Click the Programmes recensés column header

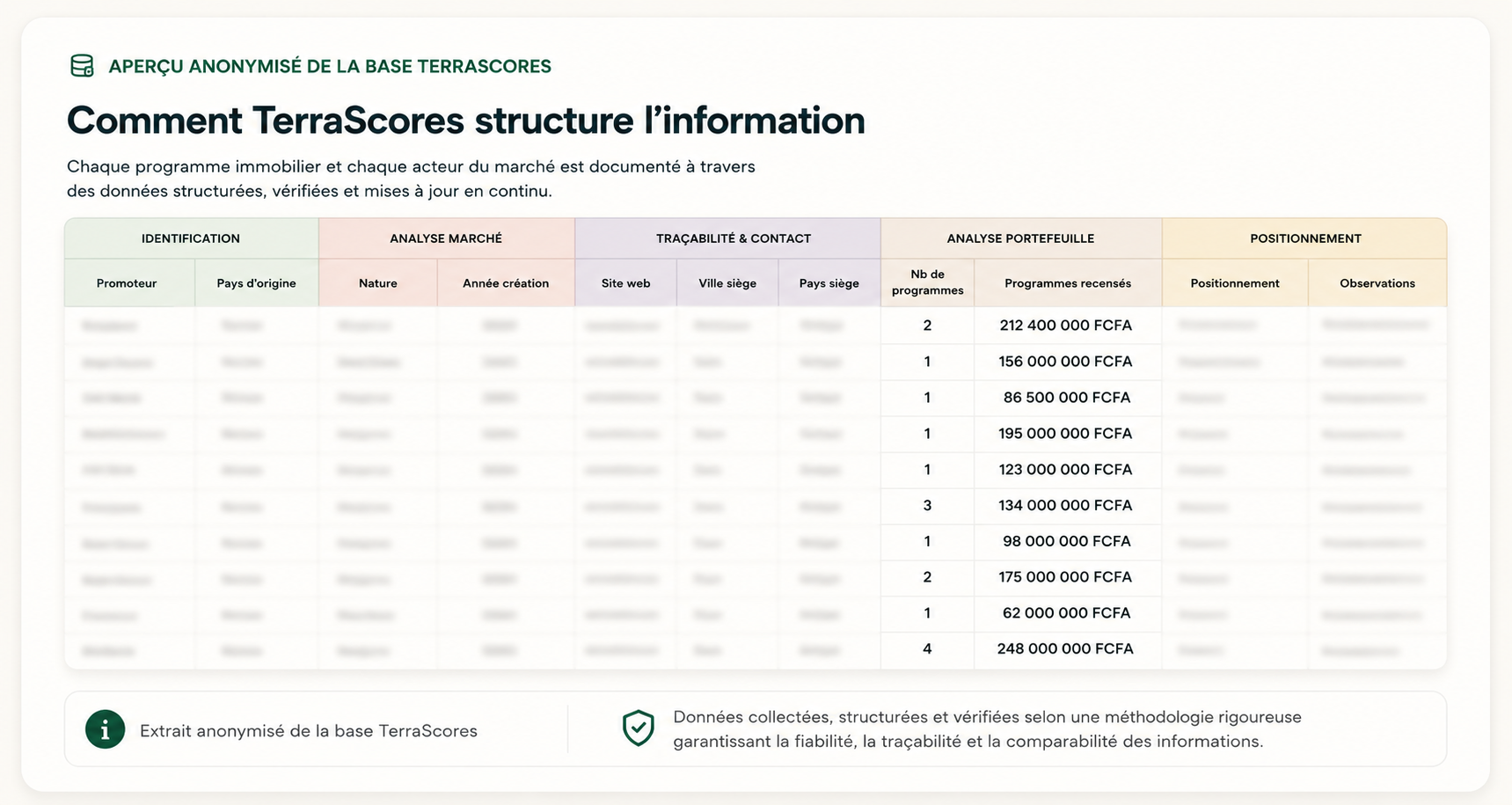point(1068,283)
